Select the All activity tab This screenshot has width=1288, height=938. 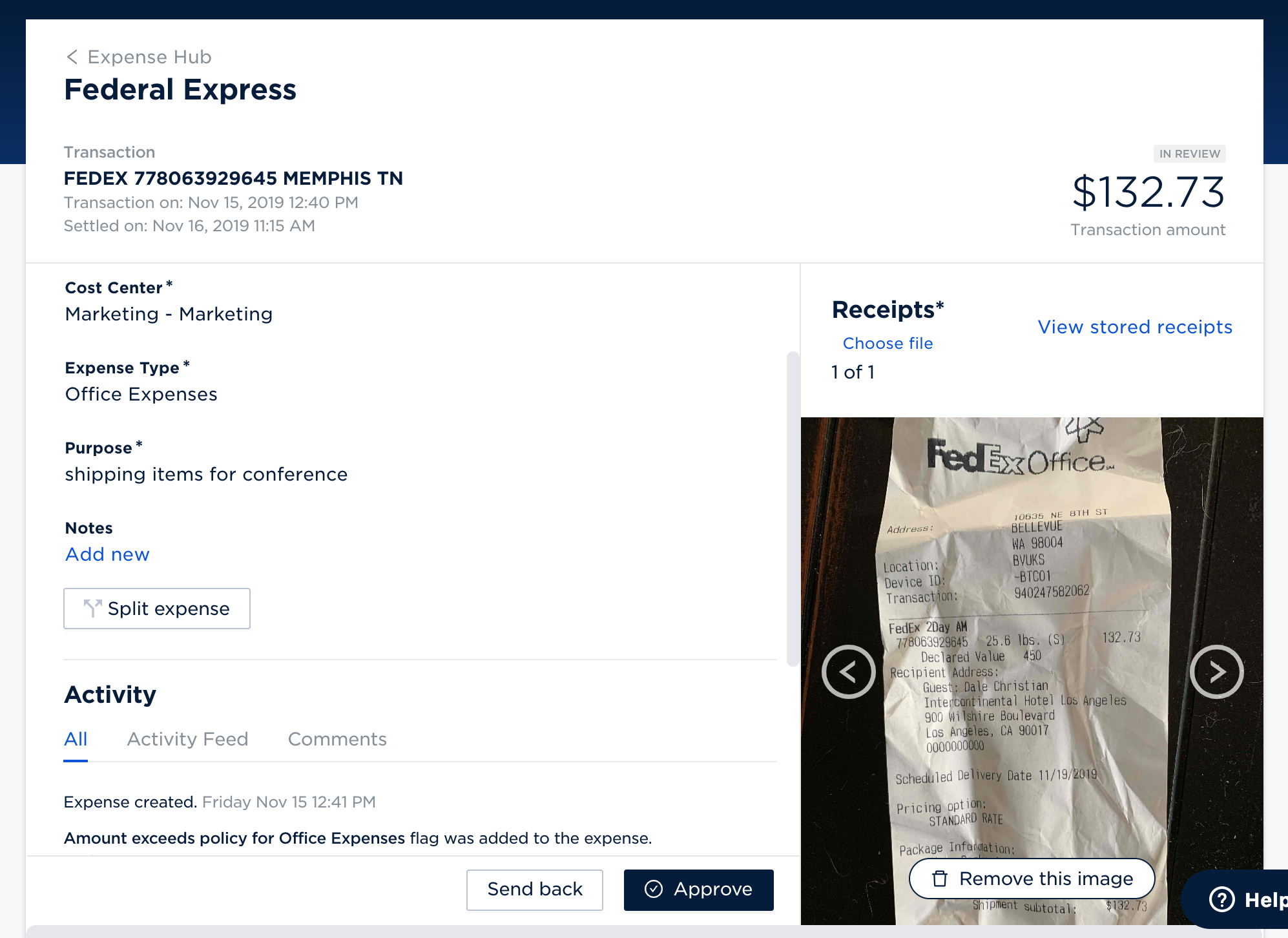76,739
